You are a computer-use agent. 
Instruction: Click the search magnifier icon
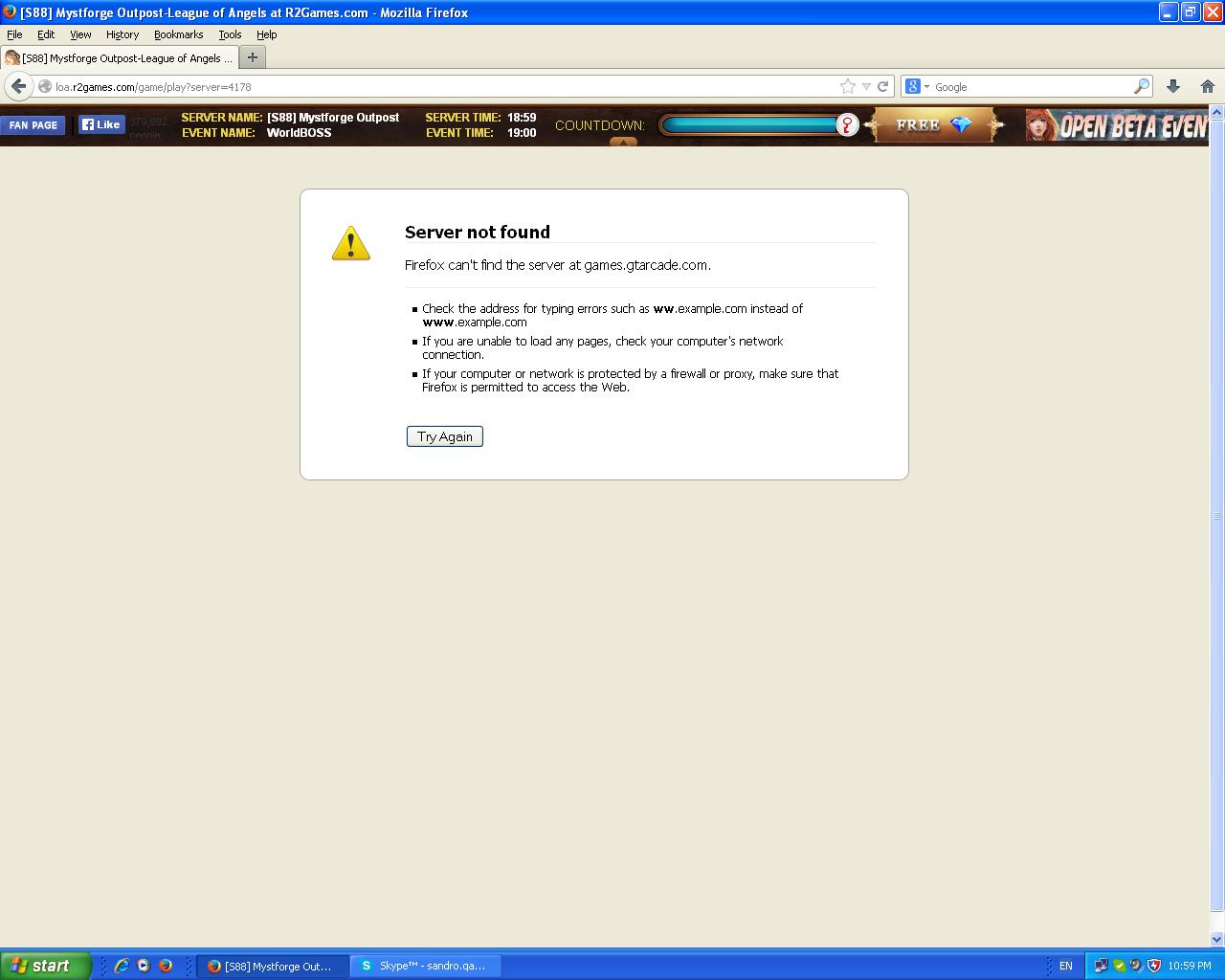pyautogui.click(x=1141, y=86)
